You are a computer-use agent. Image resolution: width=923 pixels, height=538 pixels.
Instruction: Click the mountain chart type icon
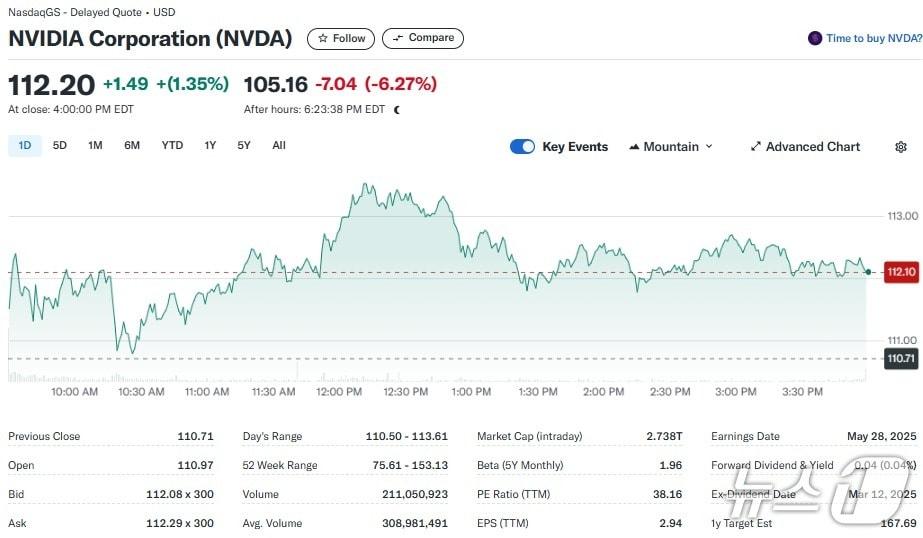(634, 147)
